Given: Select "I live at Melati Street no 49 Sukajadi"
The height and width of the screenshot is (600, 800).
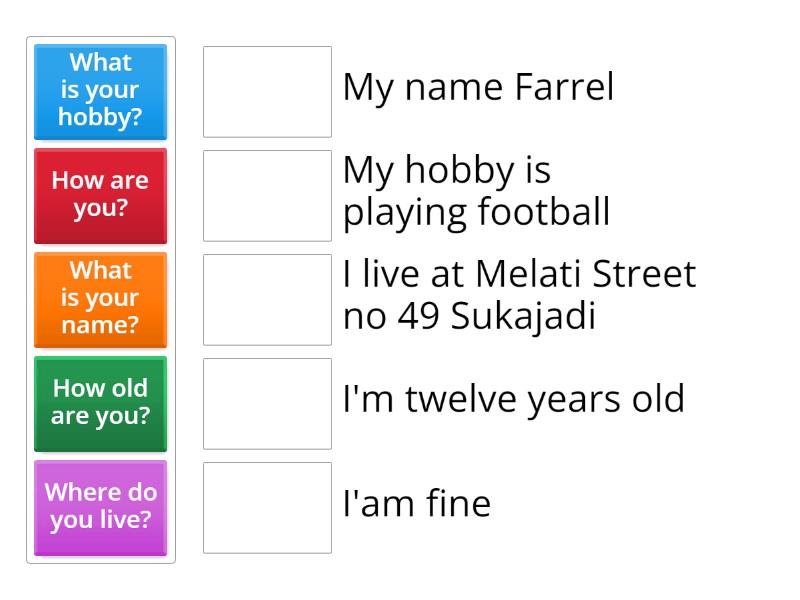Looking at the screenshot, I should click(520, 294).
